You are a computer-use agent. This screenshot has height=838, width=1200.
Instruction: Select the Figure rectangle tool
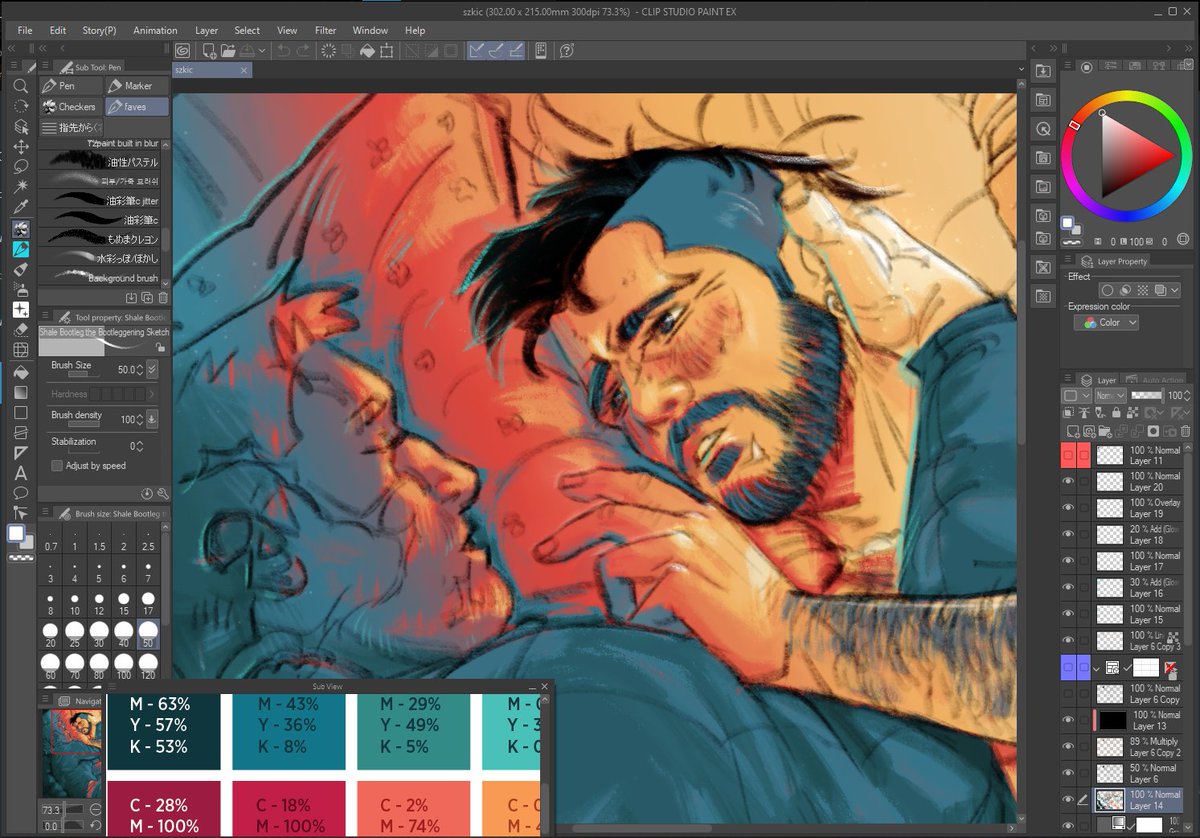point(20,412)
